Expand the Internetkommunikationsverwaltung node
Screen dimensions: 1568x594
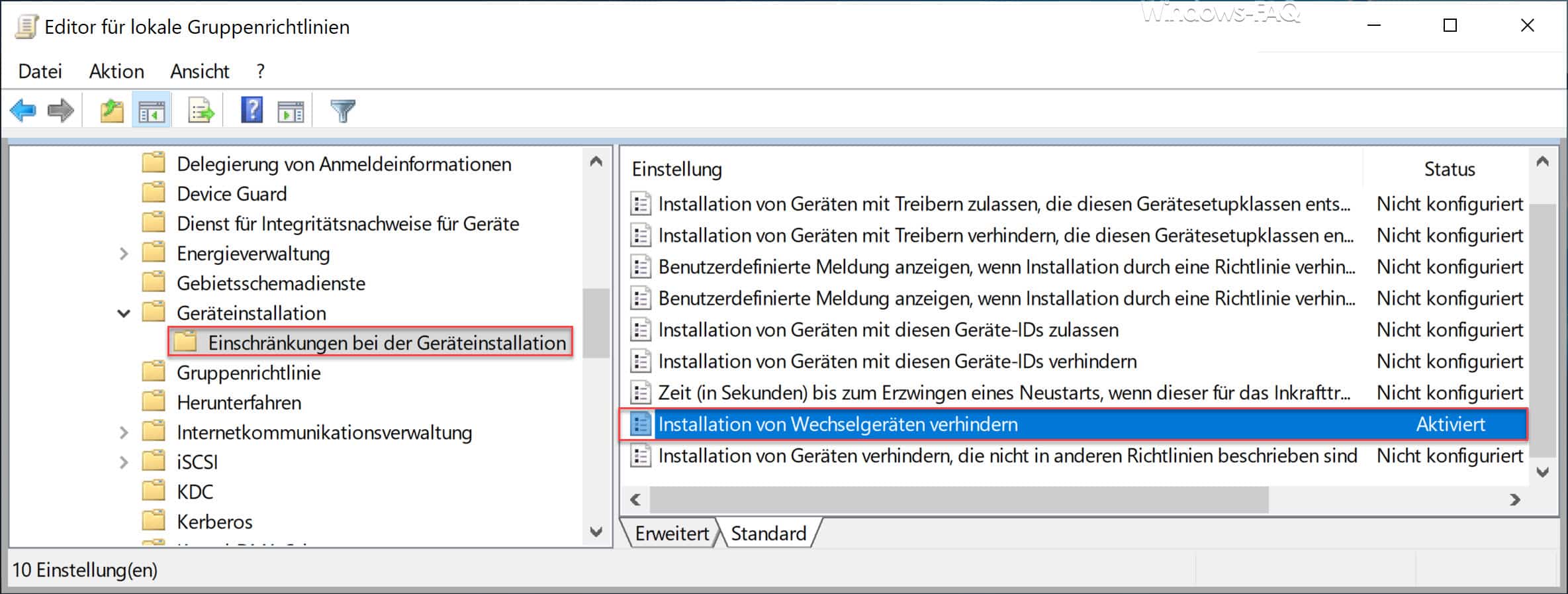124,432
